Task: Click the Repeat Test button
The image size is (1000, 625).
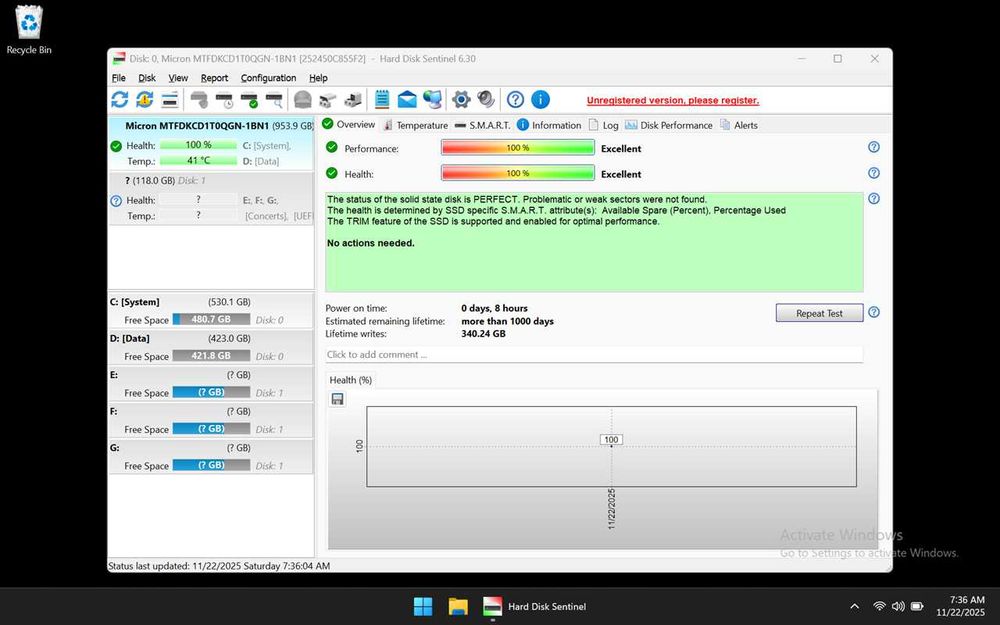Action: (x=820, y=313)
